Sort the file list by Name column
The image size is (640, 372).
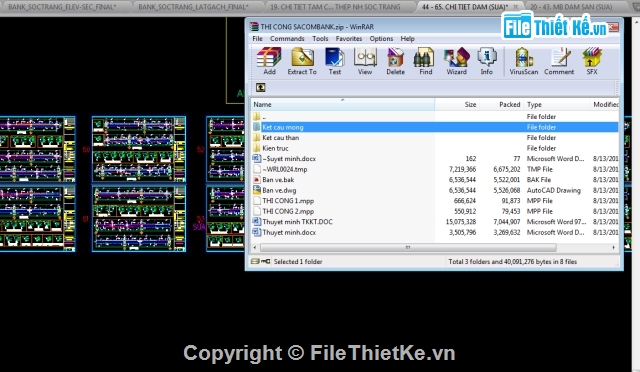[342, 105]
